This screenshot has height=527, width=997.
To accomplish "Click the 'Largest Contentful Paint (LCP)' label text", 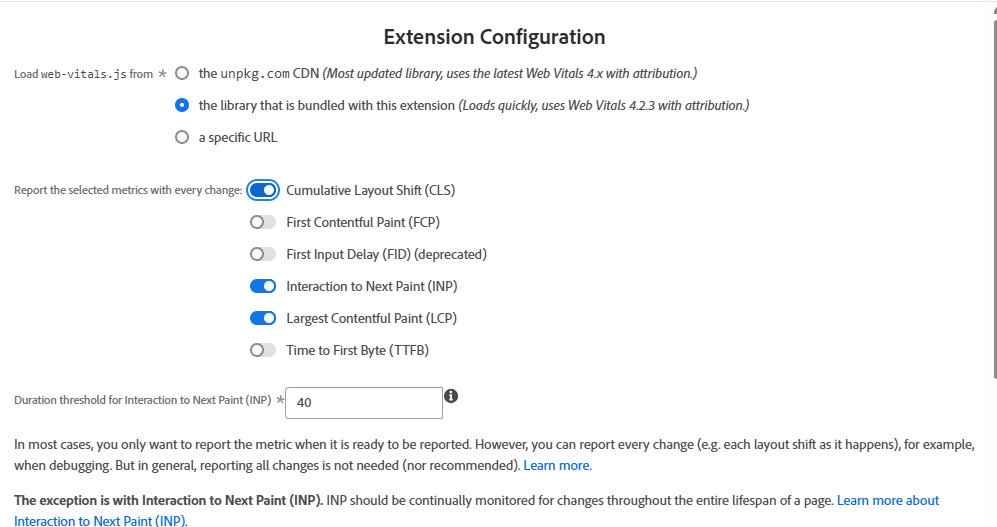I will point(371,318).
